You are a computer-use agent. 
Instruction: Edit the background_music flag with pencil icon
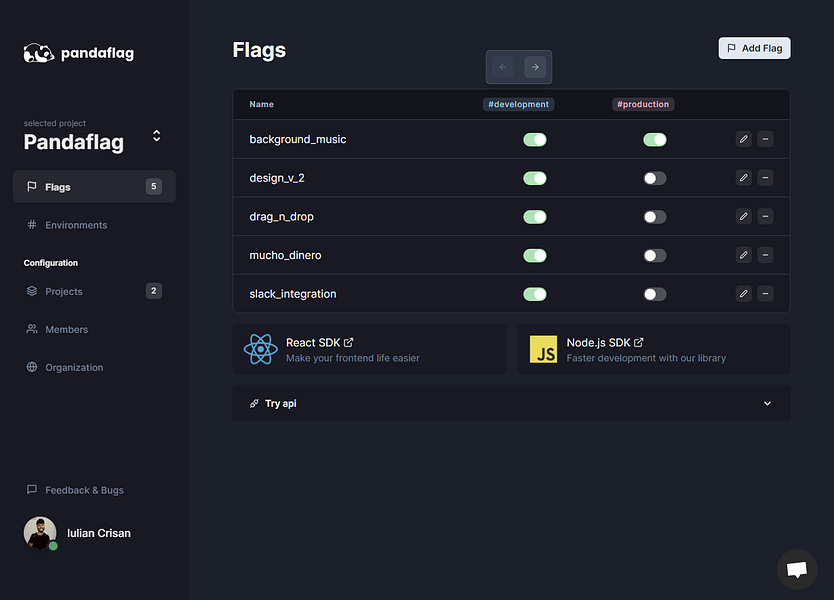point(744,139)
